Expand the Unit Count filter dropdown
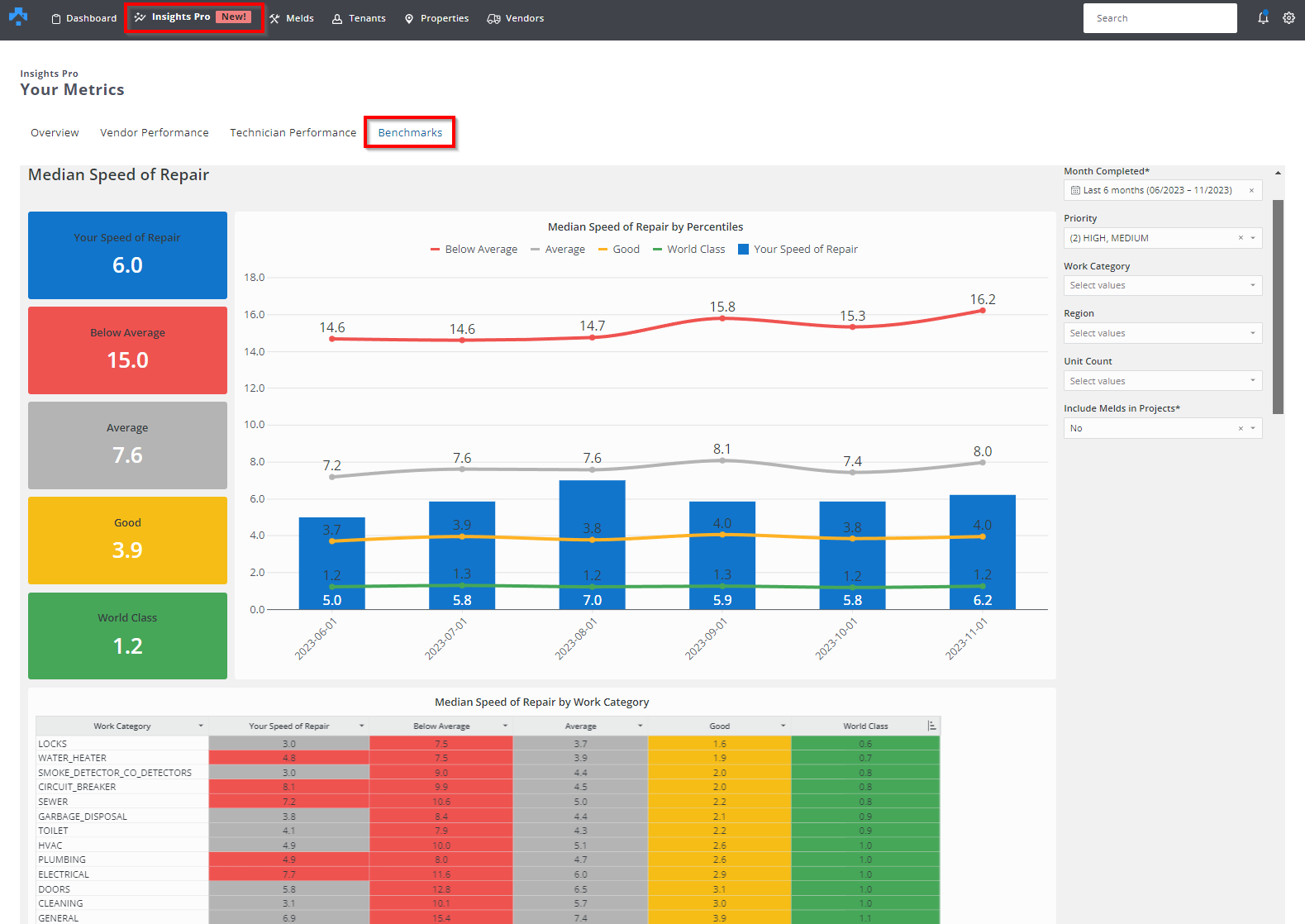The width and height of the screenshot is (1305, 924). click(1252, 381)
